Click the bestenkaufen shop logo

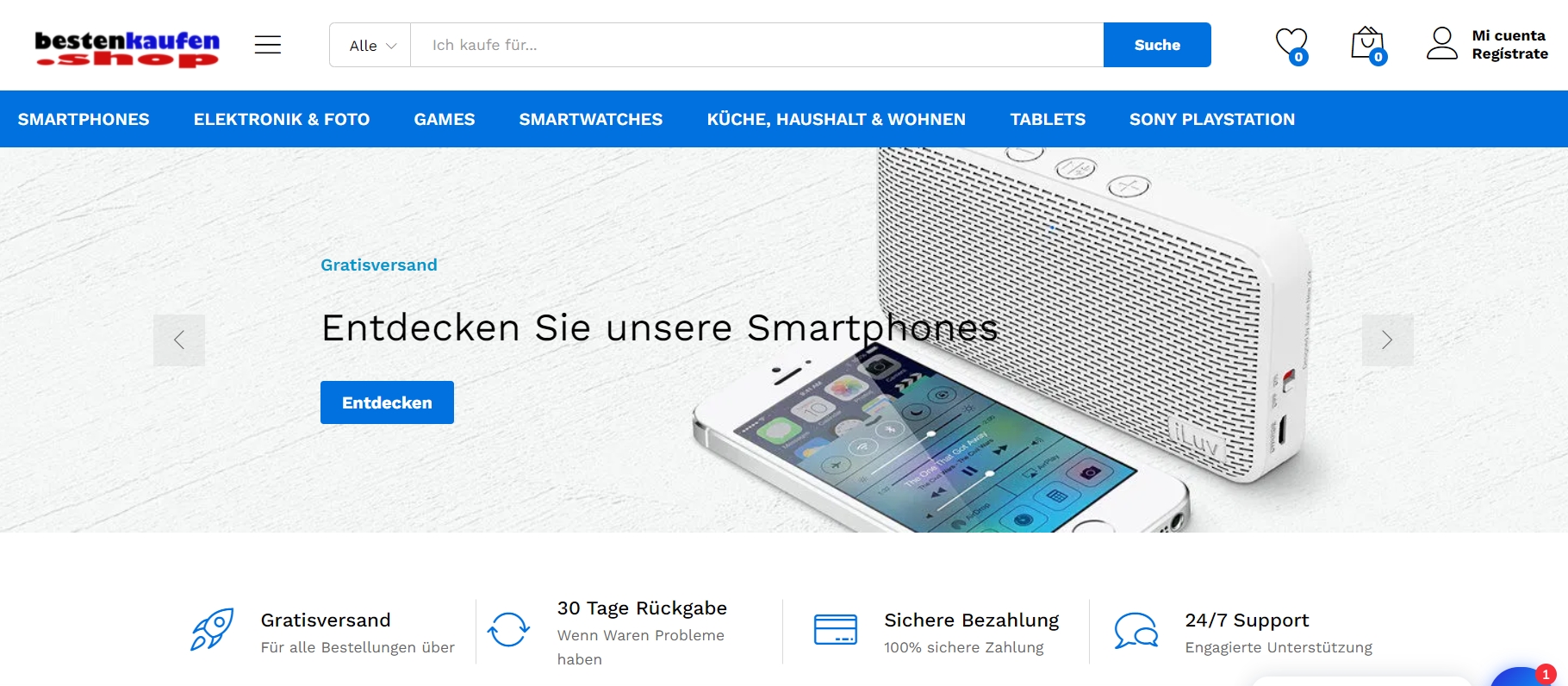(x=127, y=48)
